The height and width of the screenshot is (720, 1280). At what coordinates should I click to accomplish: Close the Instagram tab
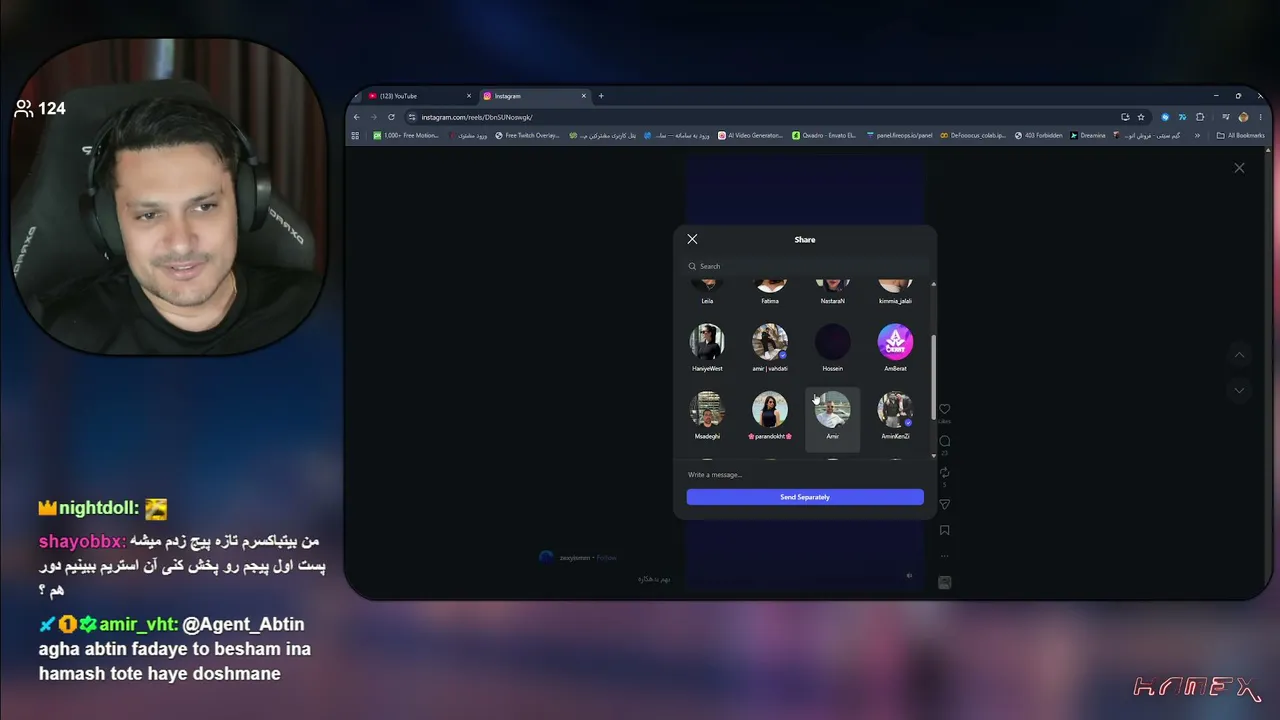584,96
